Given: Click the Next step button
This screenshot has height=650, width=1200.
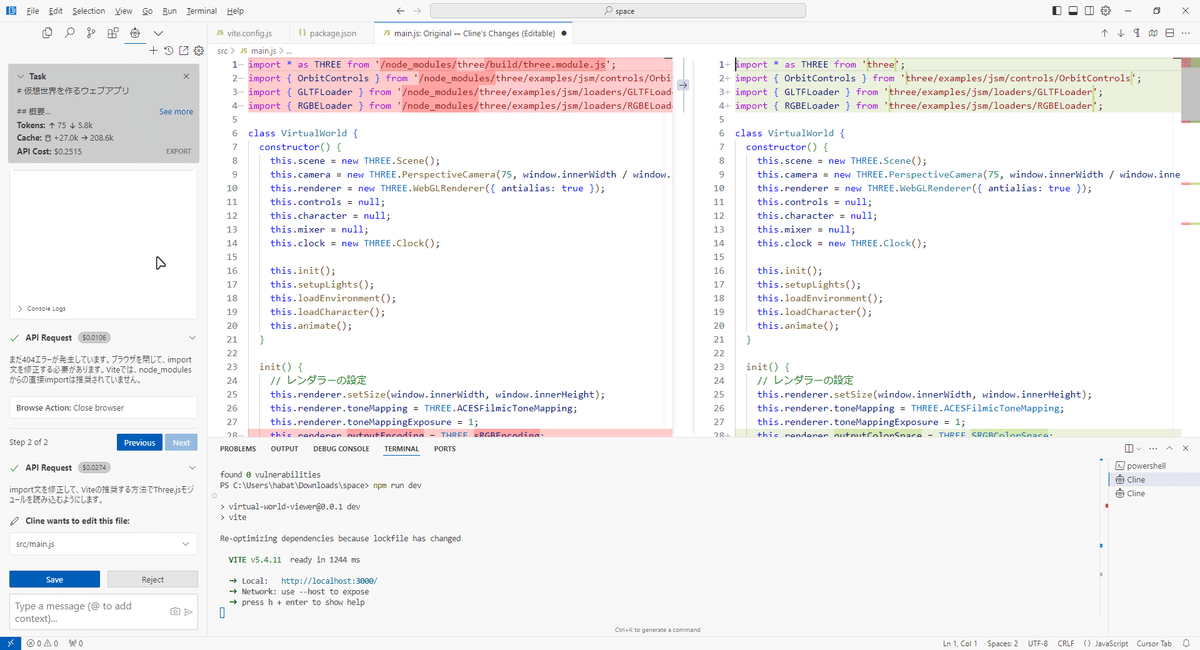Looking at the screenshot, I should (x=181, y=442).
